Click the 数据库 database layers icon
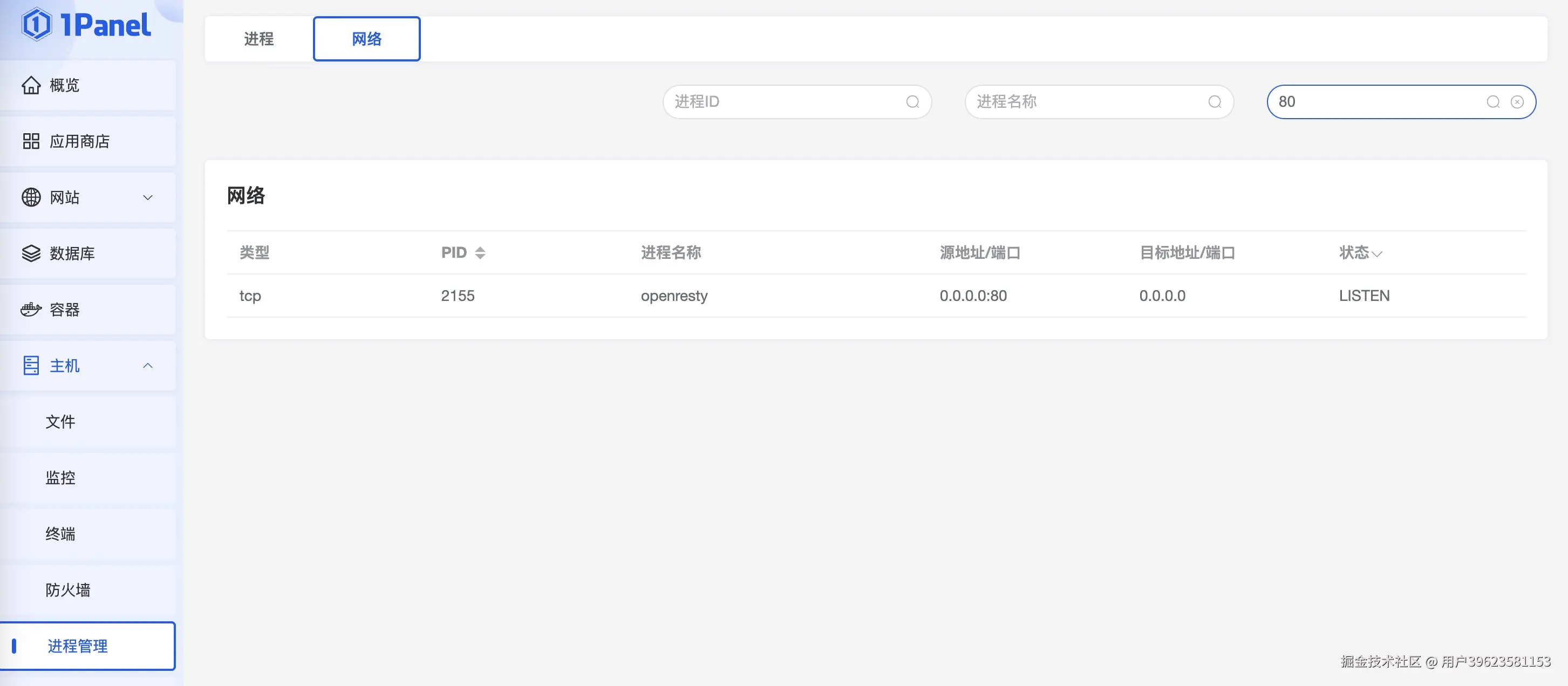 tap(31, 253)
